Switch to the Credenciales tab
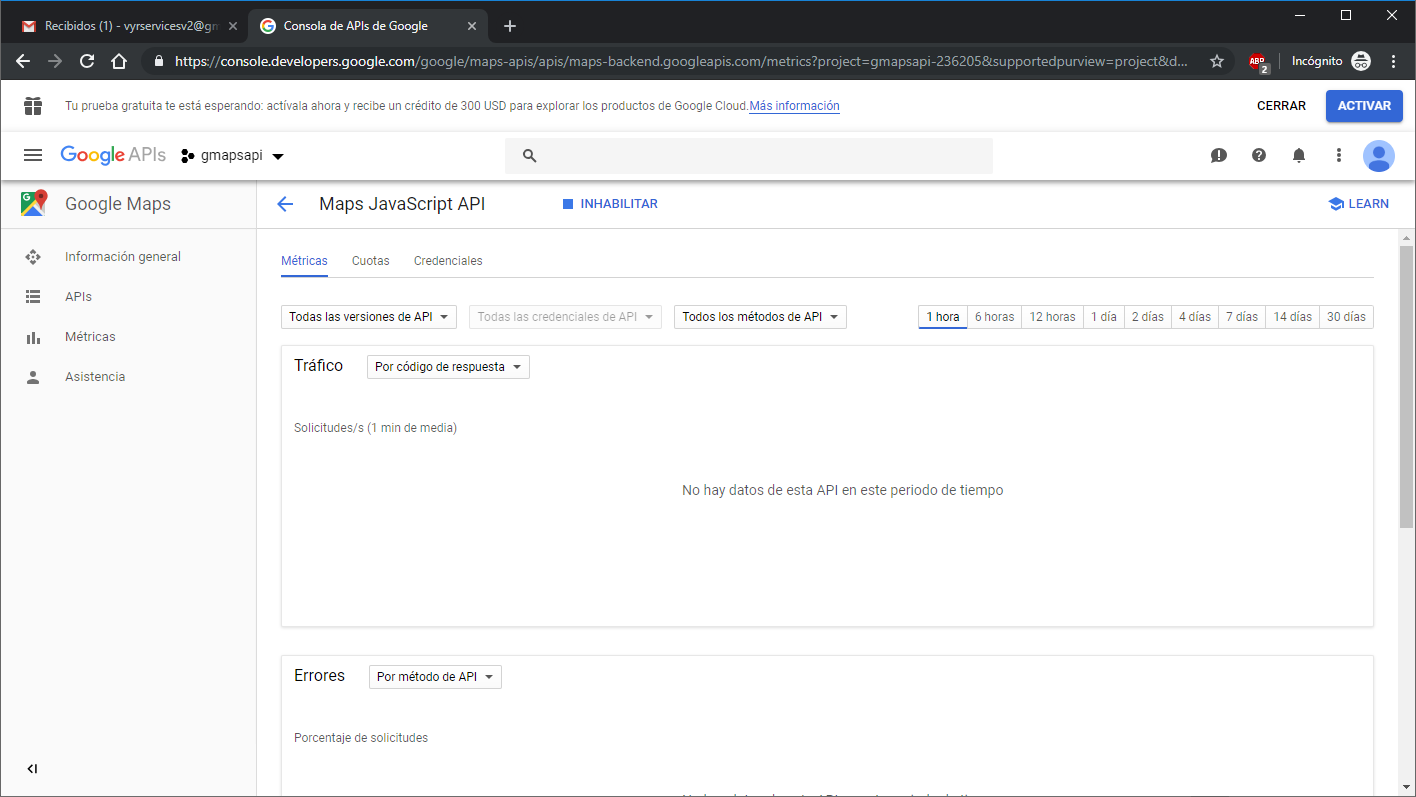Screen dimensions: 1416x797 click(448, 261)
